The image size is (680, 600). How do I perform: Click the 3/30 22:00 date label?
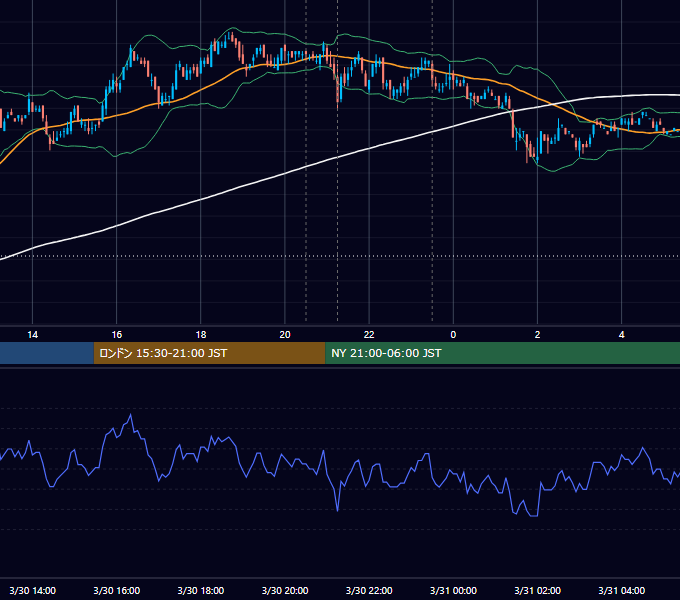coord(369,590)
